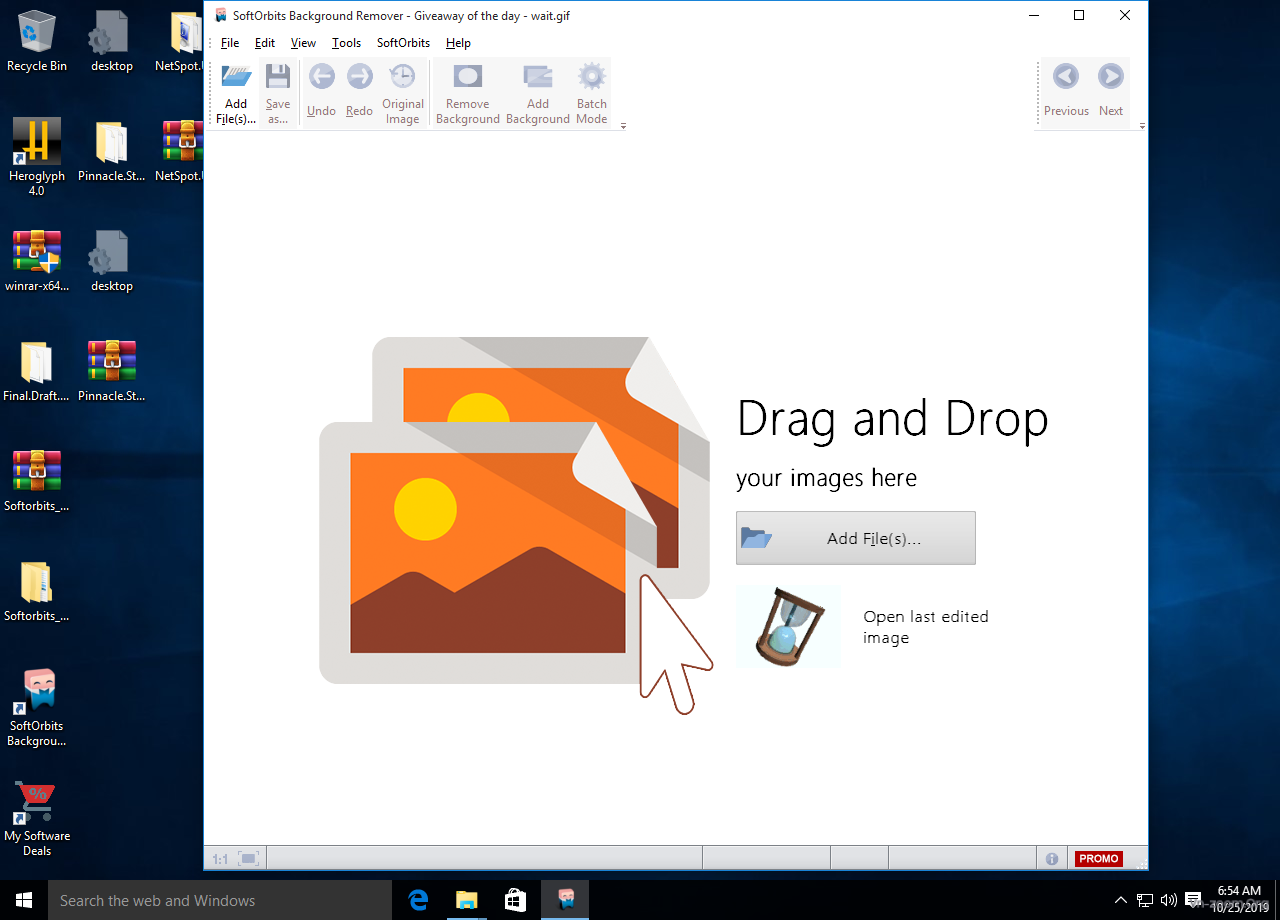The image size is (1280, 920).
Task: Click the info icon in status bar
Action: pos(1052,858)
